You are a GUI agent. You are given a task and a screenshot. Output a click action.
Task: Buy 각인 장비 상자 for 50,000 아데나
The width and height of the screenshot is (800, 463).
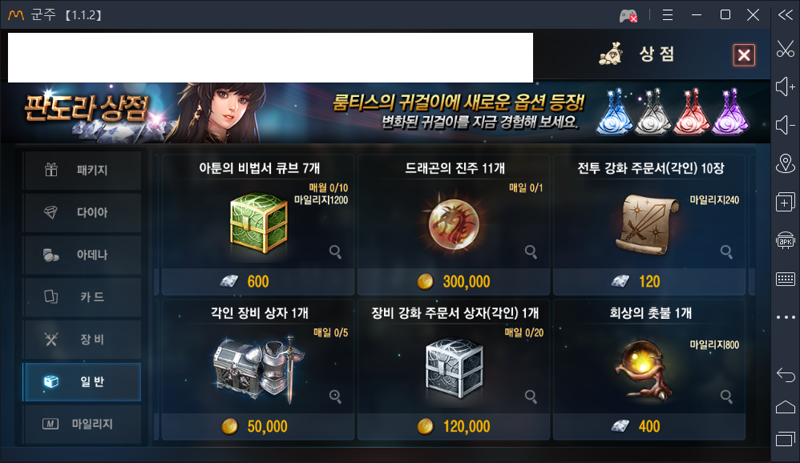click(258, 426)
